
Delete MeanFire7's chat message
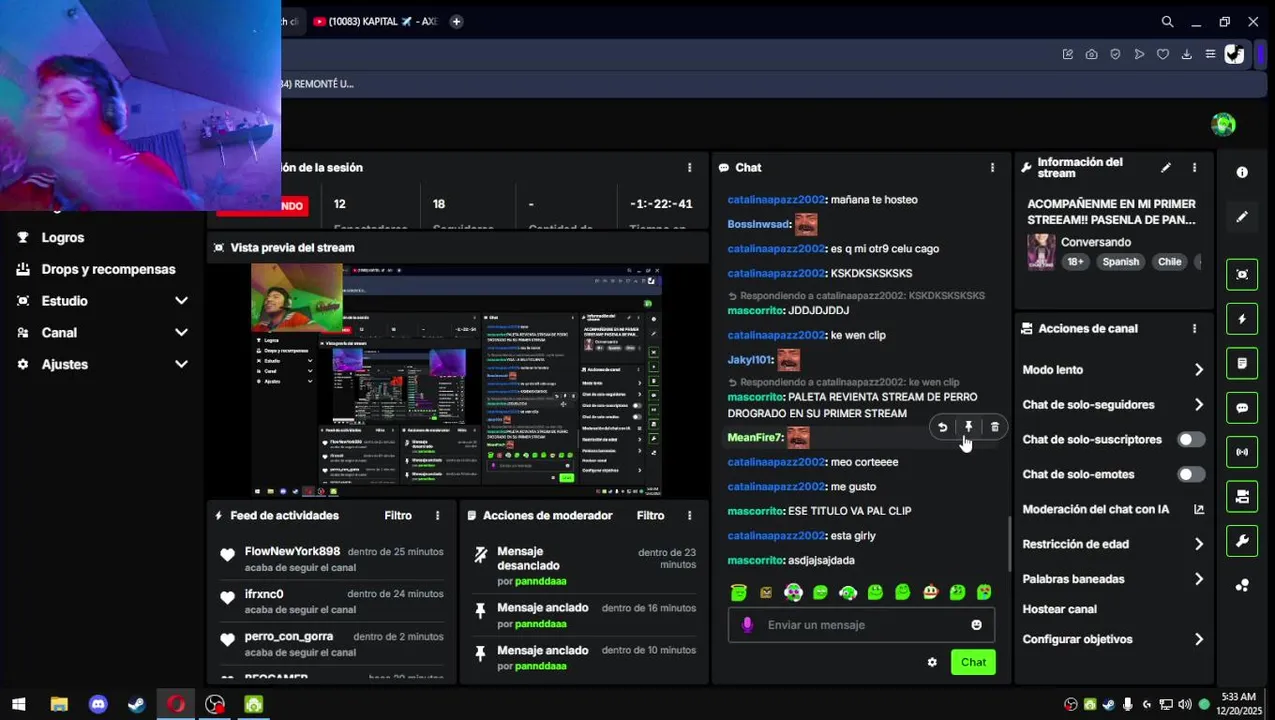pos(994,427)
